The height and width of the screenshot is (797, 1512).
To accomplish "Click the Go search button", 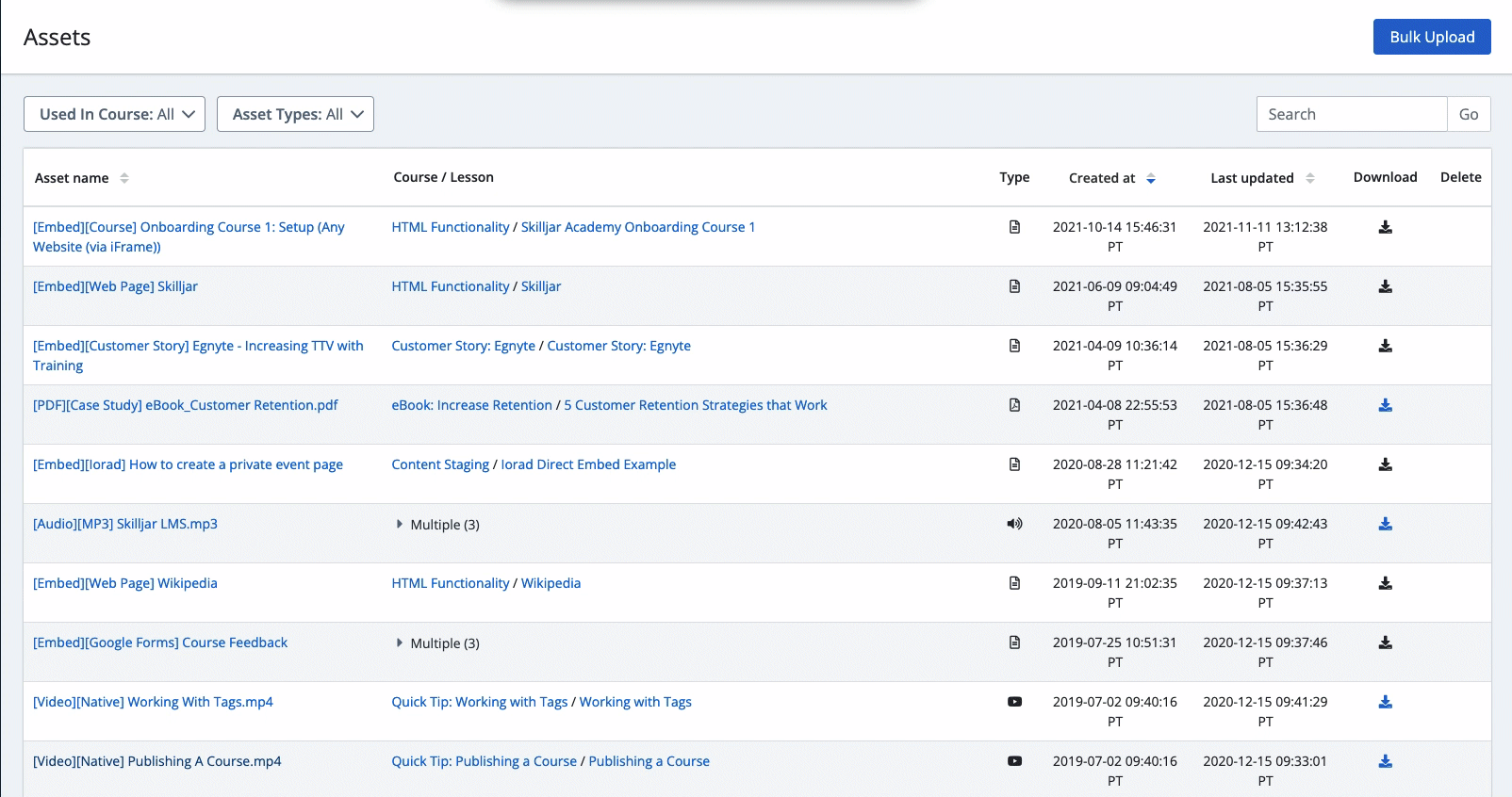I will [1469, 114].
